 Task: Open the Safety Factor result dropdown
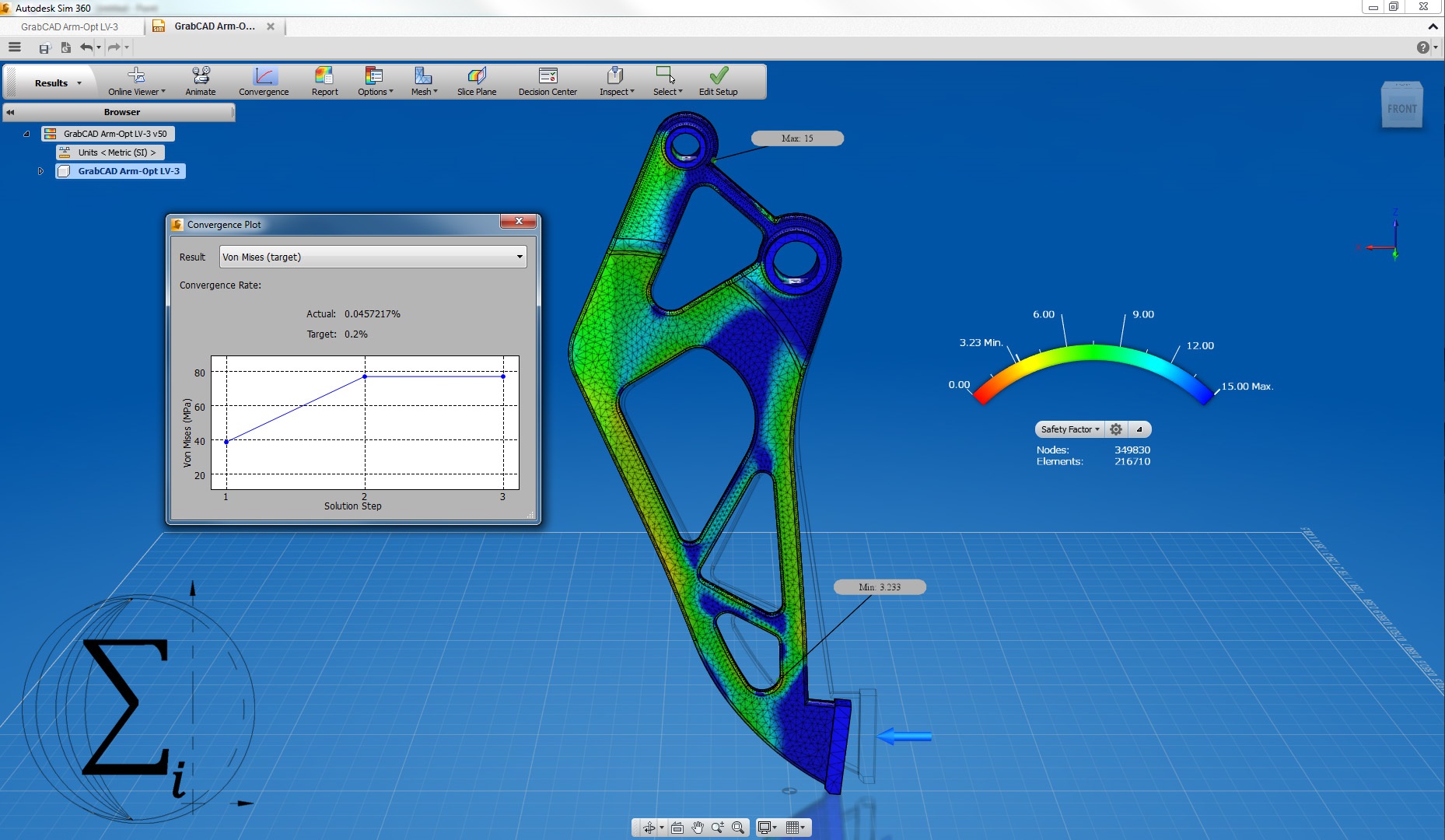(1070, 429)
